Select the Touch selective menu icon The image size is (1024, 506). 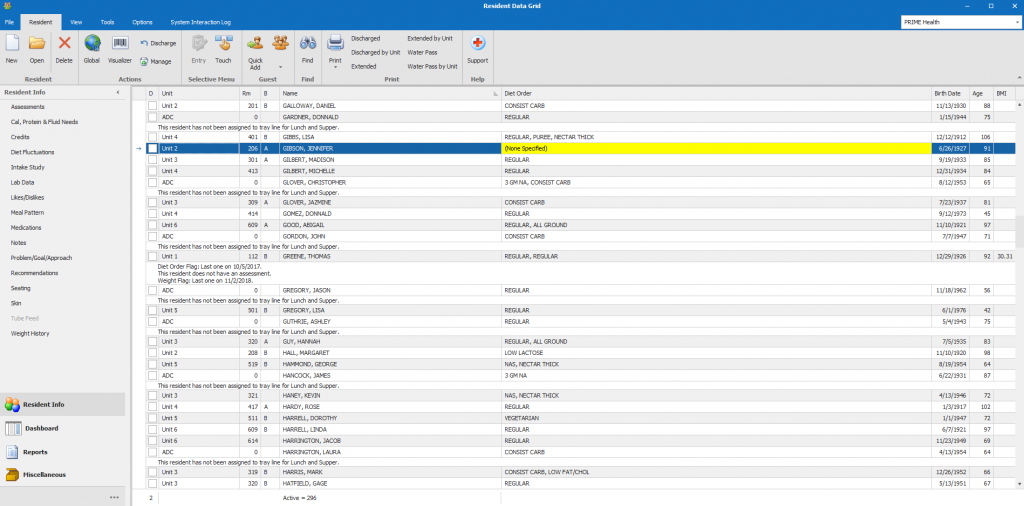[223, 46]
